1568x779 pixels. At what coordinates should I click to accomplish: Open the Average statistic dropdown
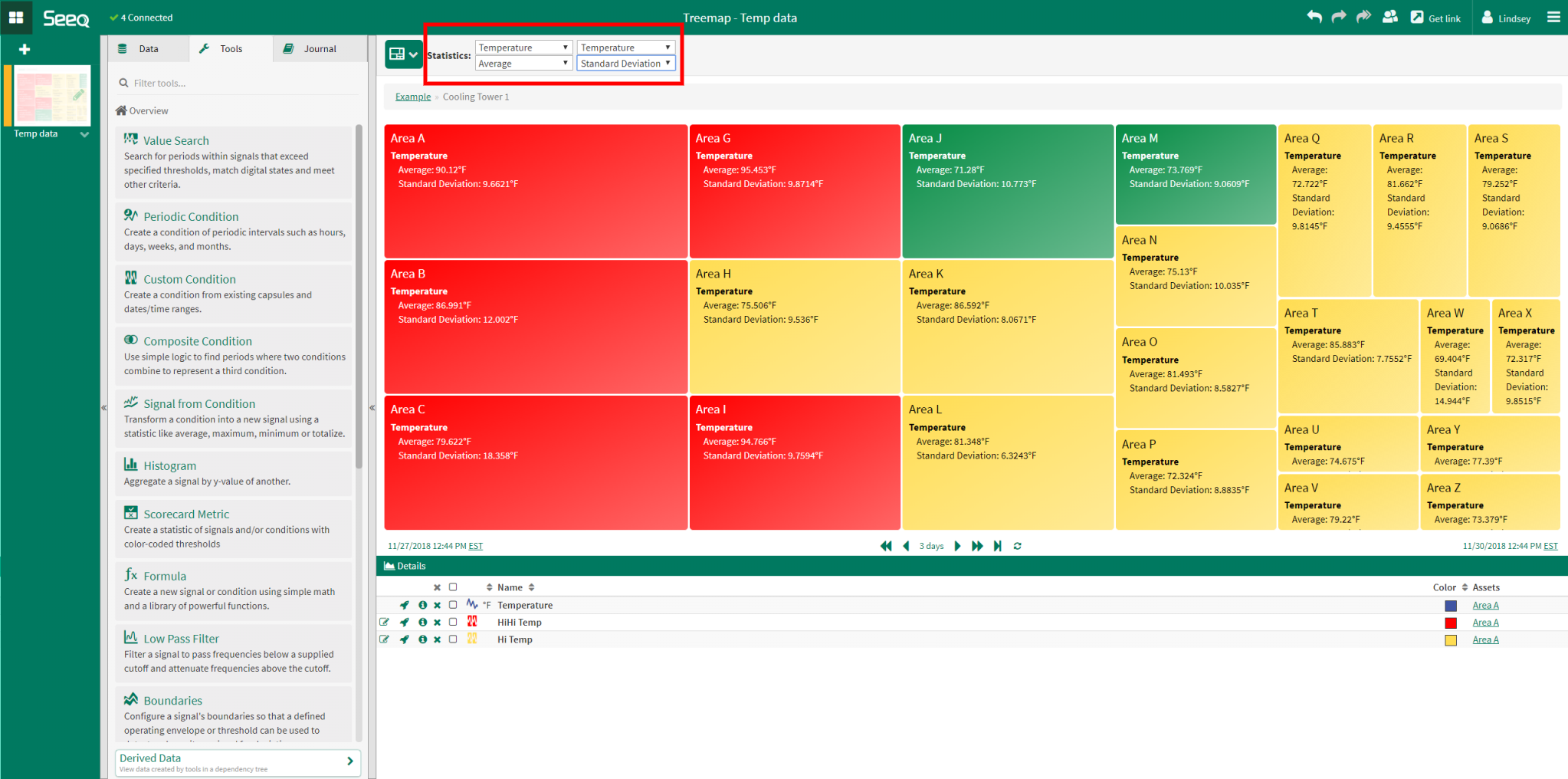[x=523, y=63]
